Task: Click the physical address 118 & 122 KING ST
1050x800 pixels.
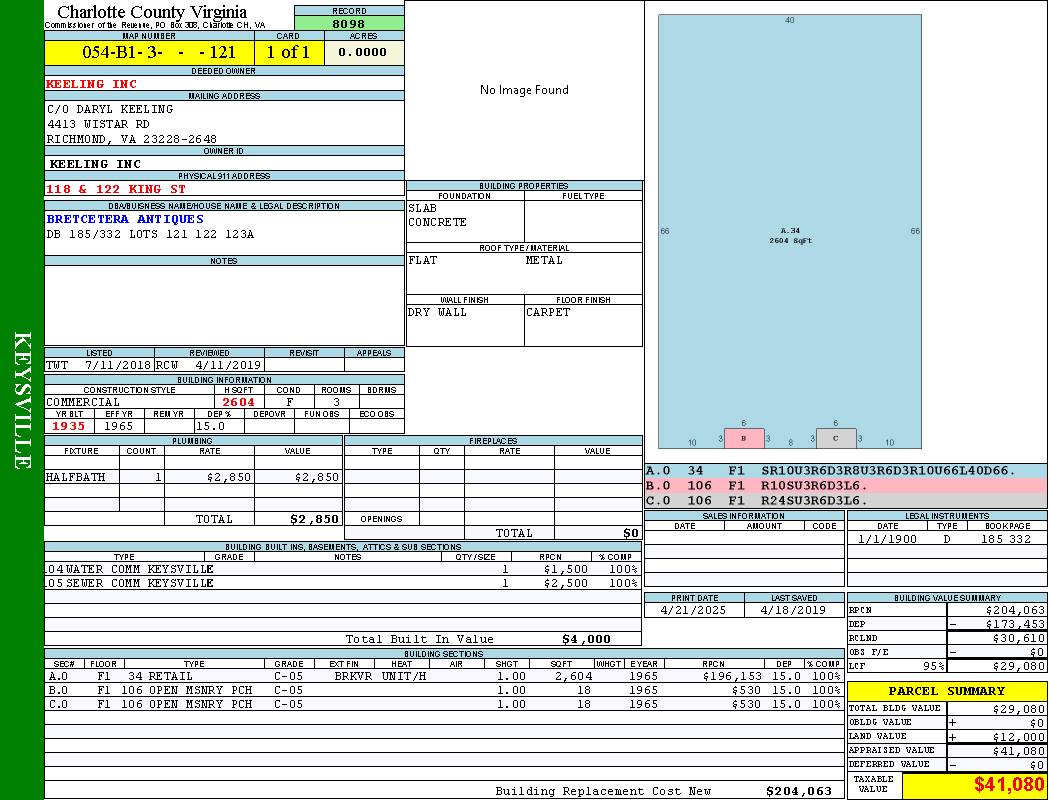Action: coord(116,189)
